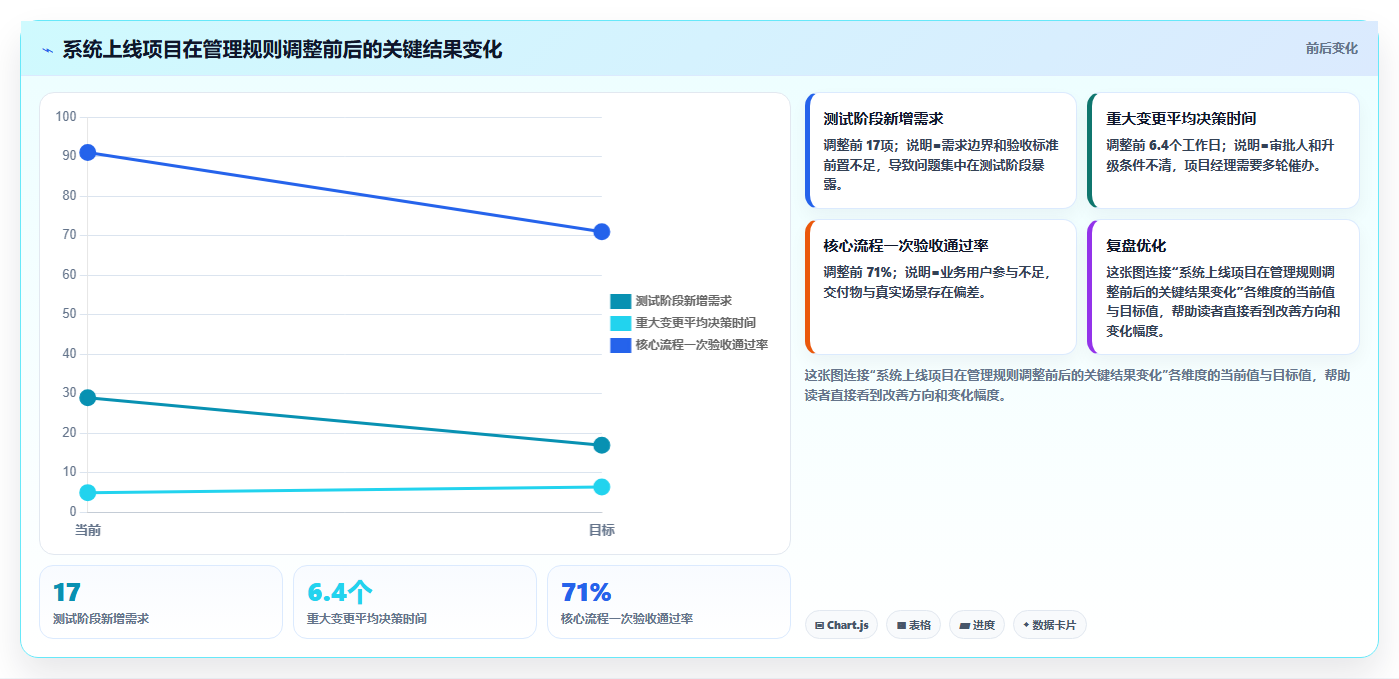
Task: Open the 重大变更平均决策时间 description card heading
Action: [1181, 118]
